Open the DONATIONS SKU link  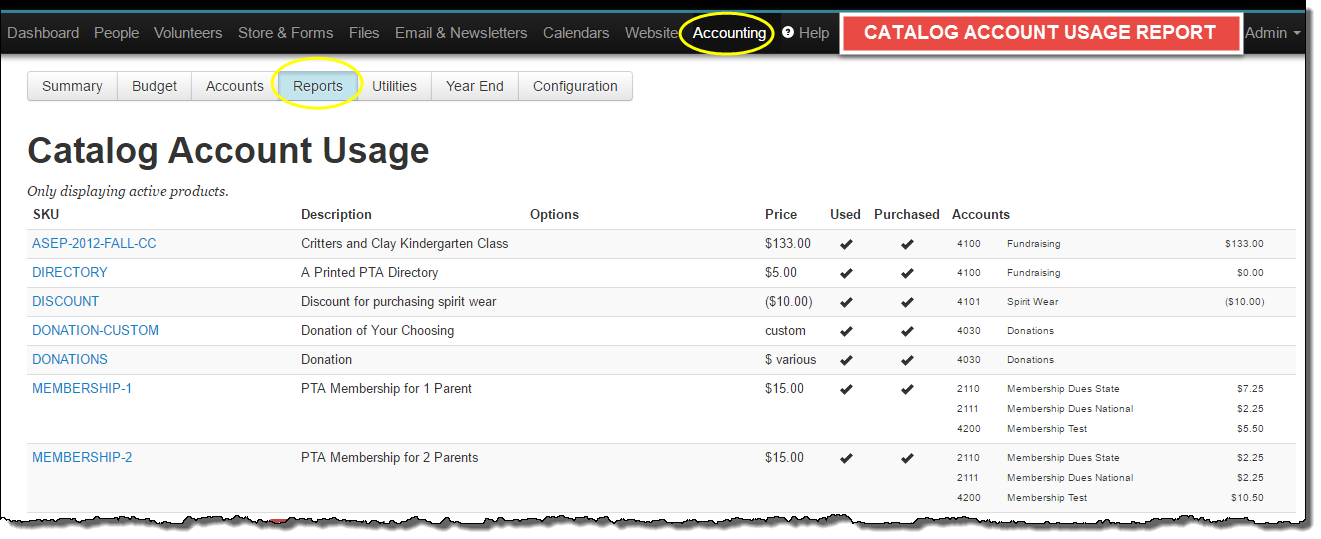(x=70, y=359)
